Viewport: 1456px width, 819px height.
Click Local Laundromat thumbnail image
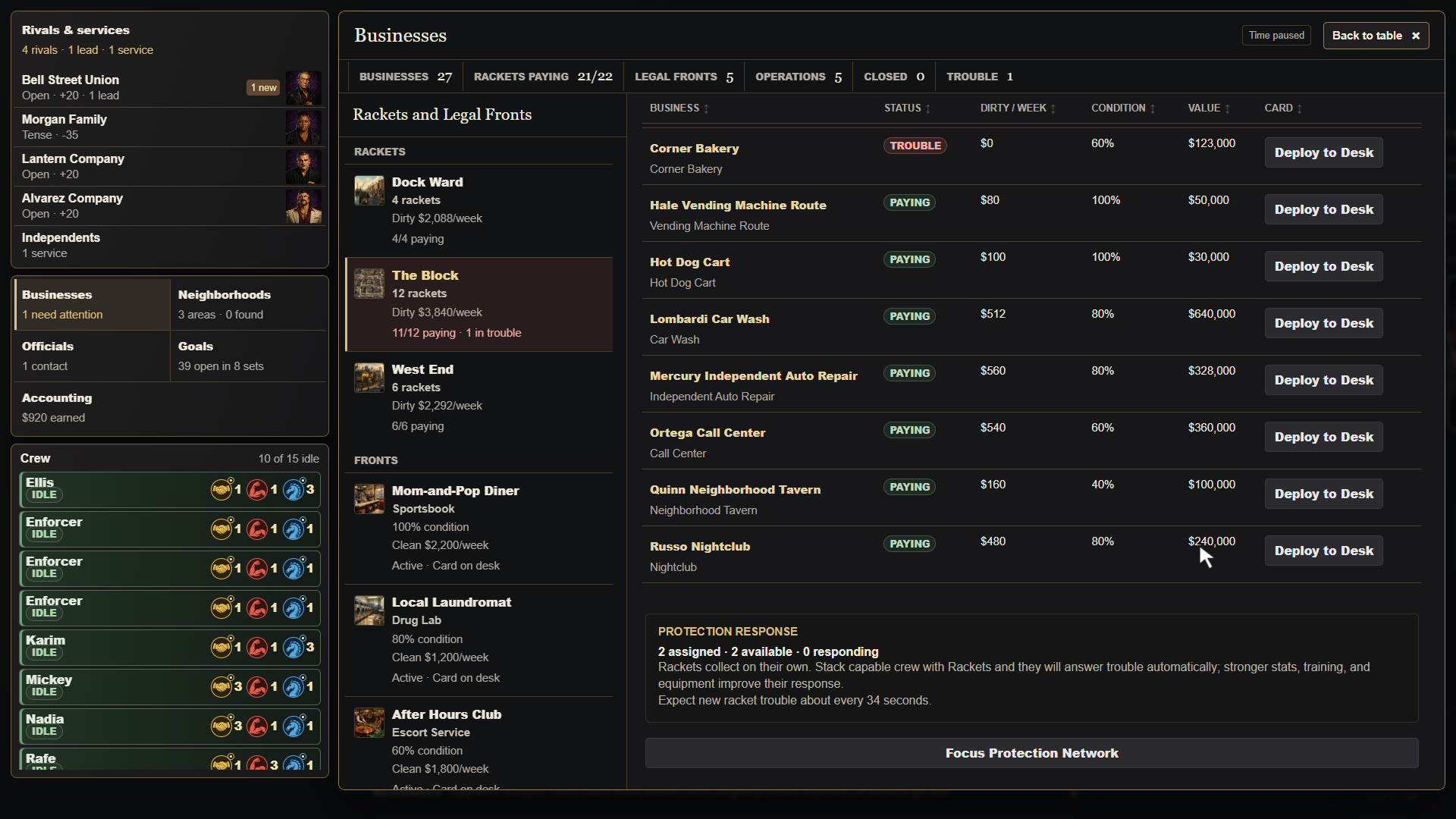pos(369,610)
